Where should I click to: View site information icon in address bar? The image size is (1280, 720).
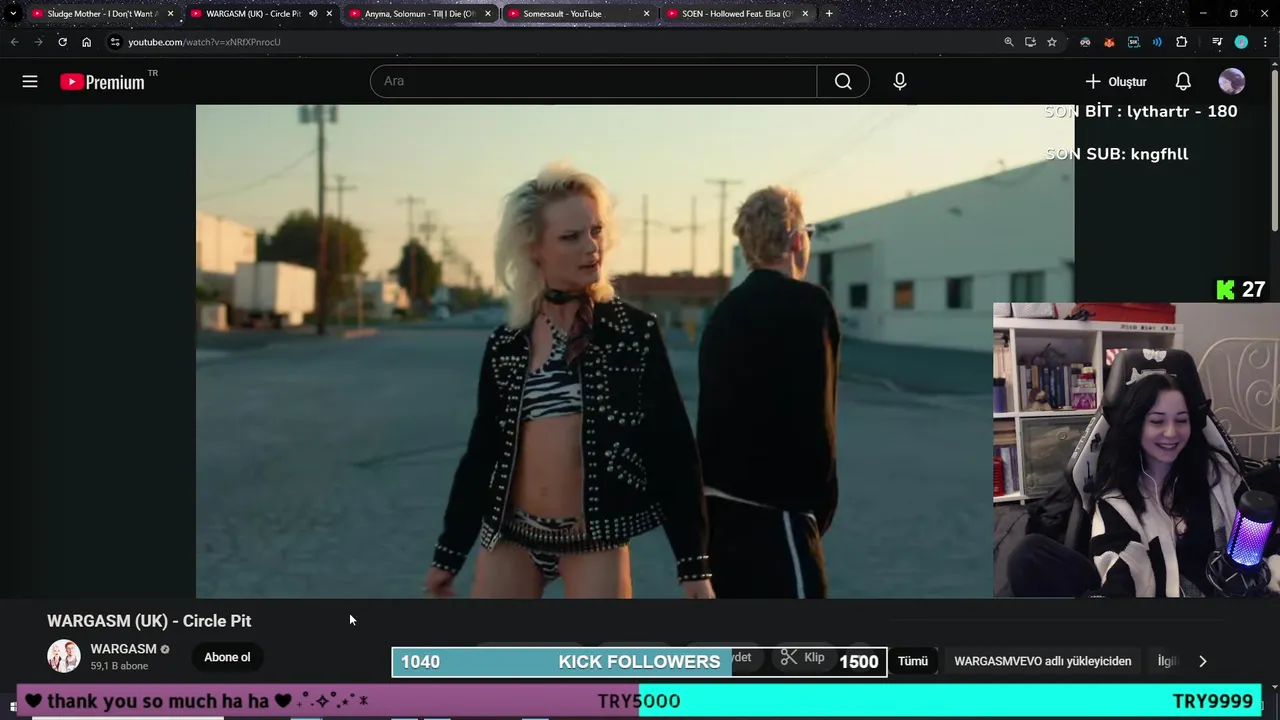click(x=115, y=42)
